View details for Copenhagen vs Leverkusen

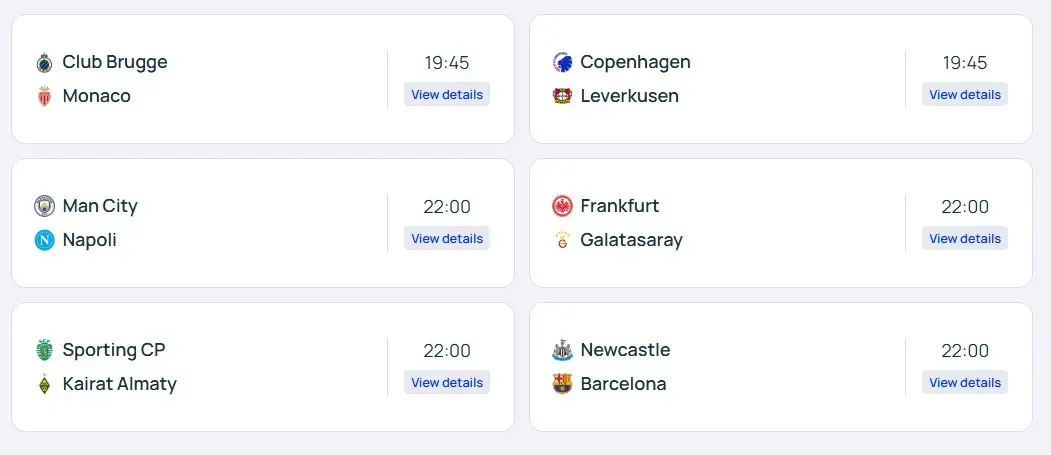pyautogui.click(x=965, y=95)
